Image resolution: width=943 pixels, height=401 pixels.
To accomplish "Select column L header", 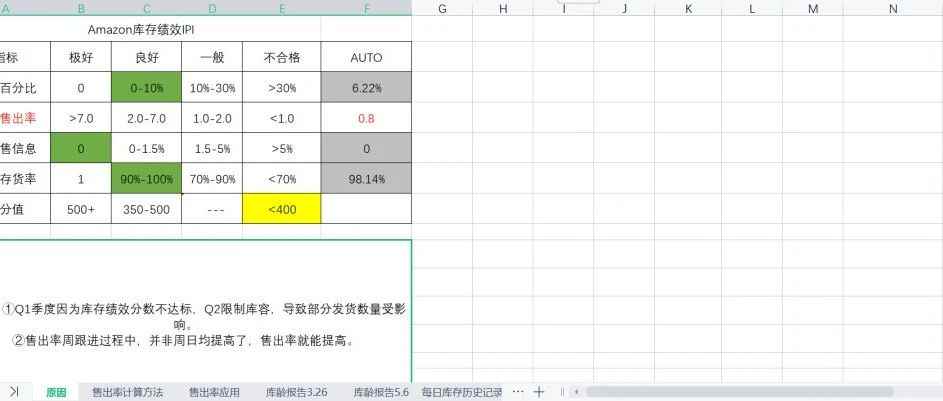I will pos(752,8).
